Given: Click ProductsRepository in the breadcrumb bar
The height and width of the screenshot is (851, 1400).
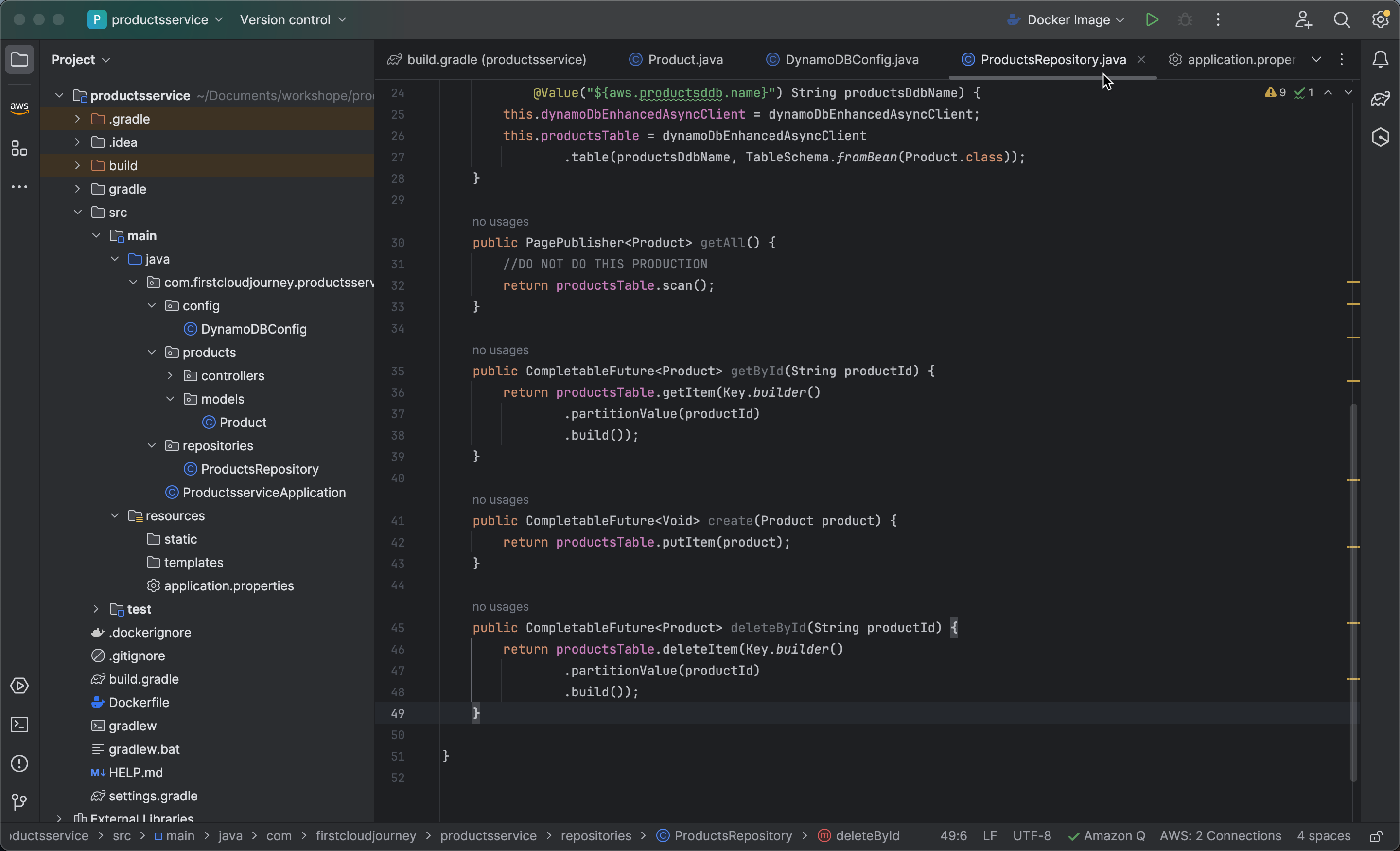Looking at the screenshot, I should (x=724, y=836).
